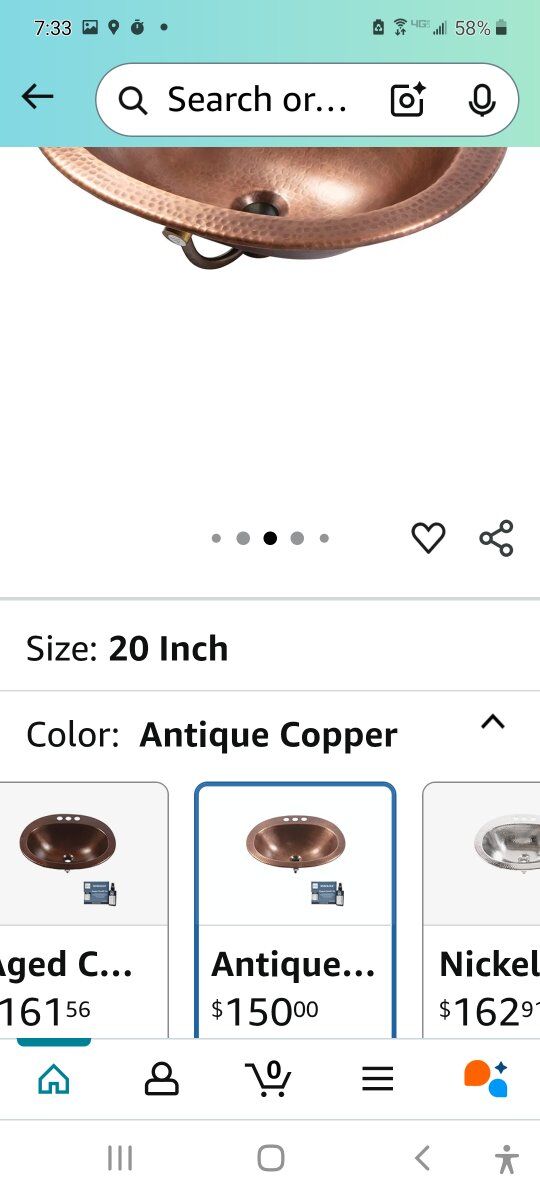
Task: Open the account profile tab
Action: coord(161,1079)
